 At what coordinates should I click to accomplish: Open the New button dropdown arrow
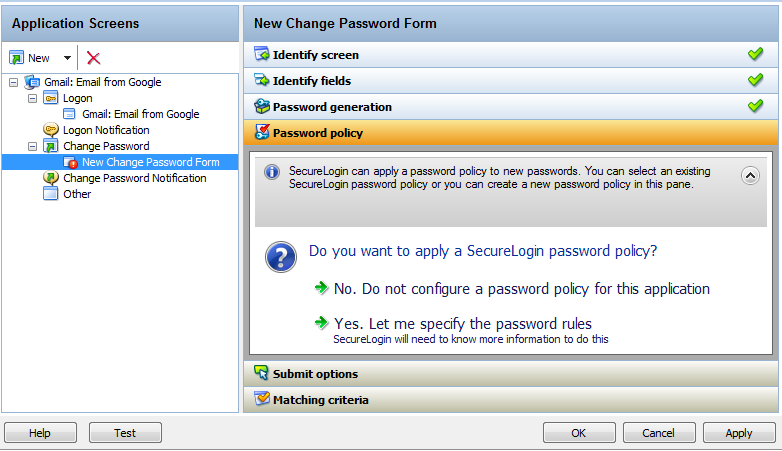67,58
